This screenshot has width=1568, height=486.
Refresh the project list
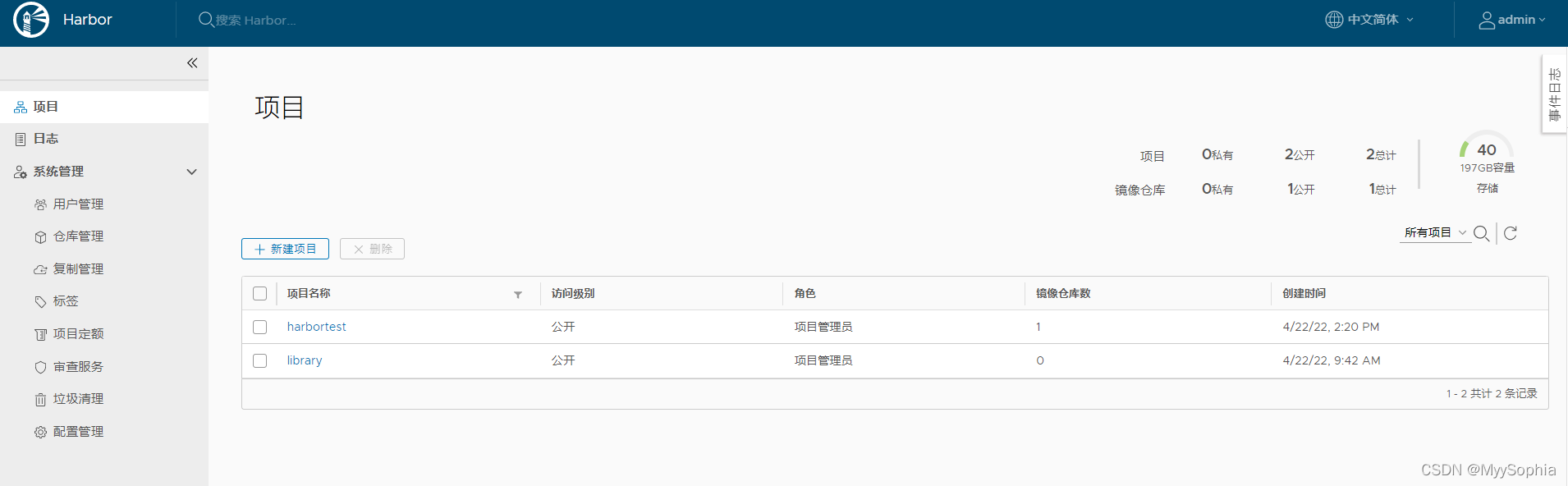(1510, 234)
